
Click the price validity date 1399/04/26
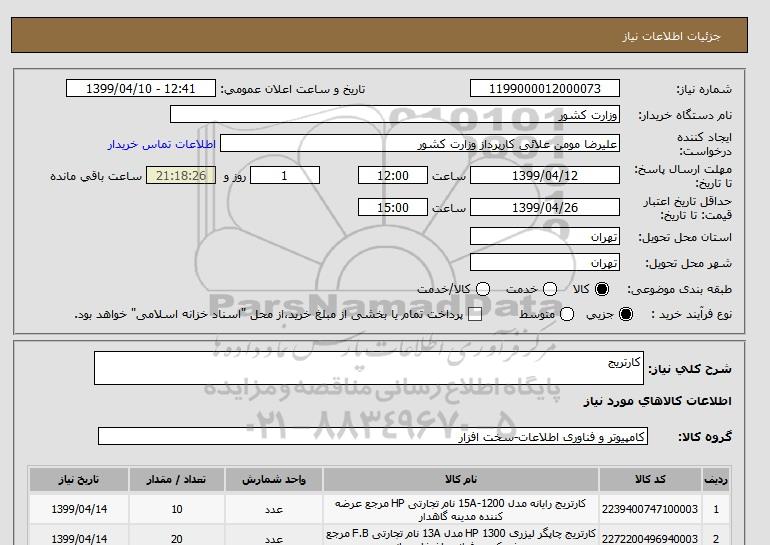click(545, 207)
